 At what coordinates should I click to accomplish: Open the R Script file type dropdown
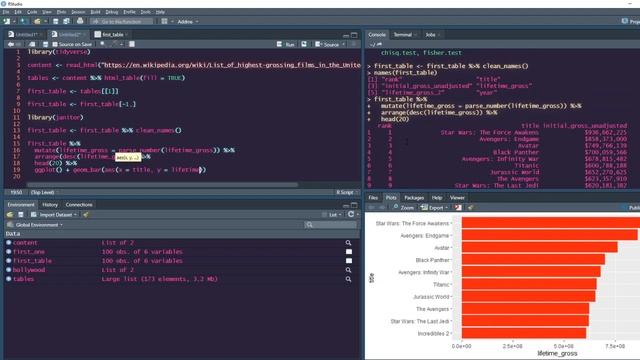(x=347, y=192)
